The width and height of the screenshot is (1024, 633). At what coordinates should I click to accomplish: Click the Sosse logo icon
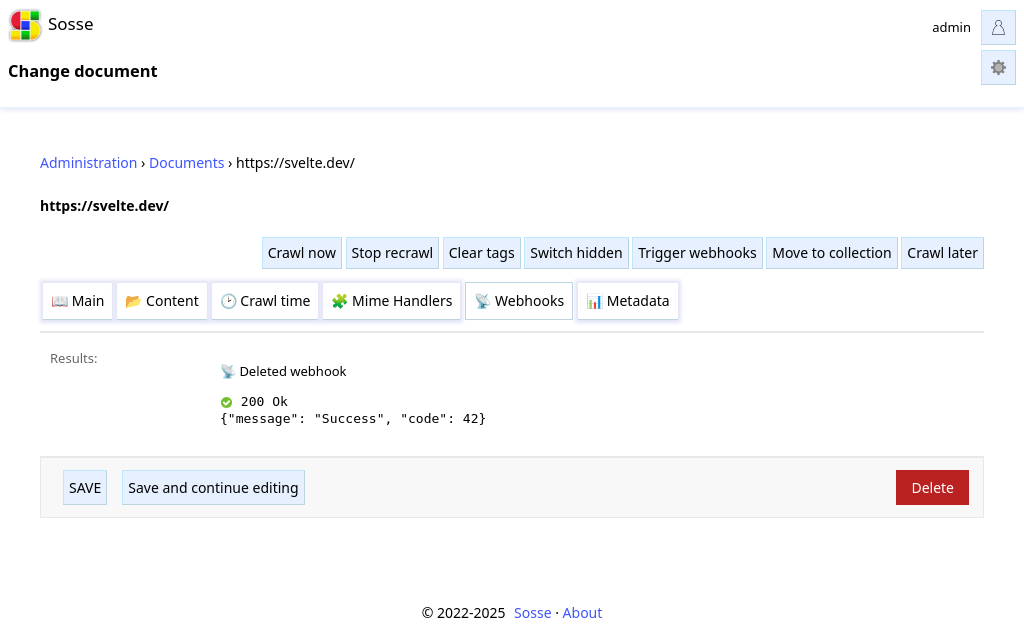25,25
